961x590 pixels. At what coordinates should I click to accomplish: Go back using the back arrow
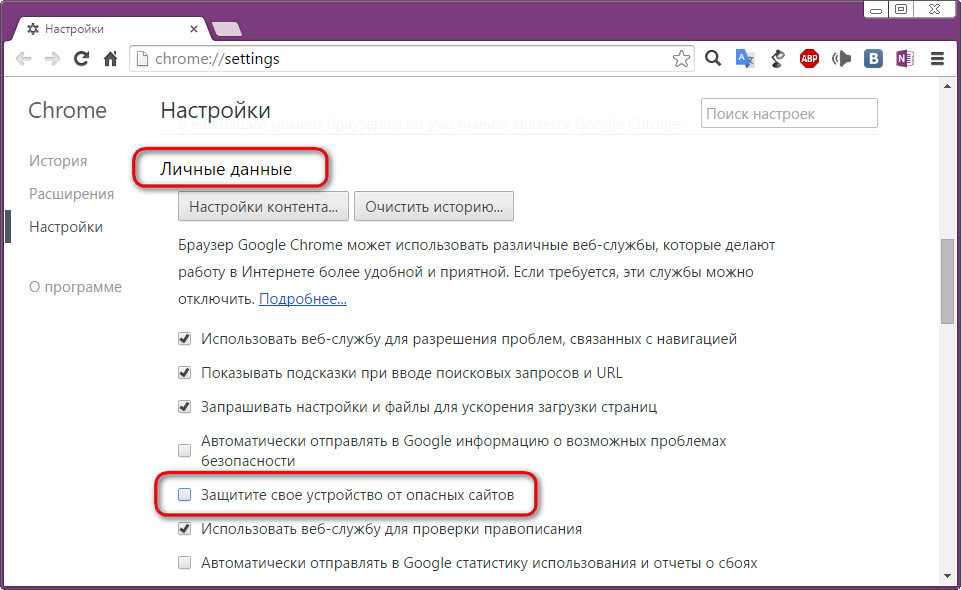pyautogui.click(x=23, y=59)
